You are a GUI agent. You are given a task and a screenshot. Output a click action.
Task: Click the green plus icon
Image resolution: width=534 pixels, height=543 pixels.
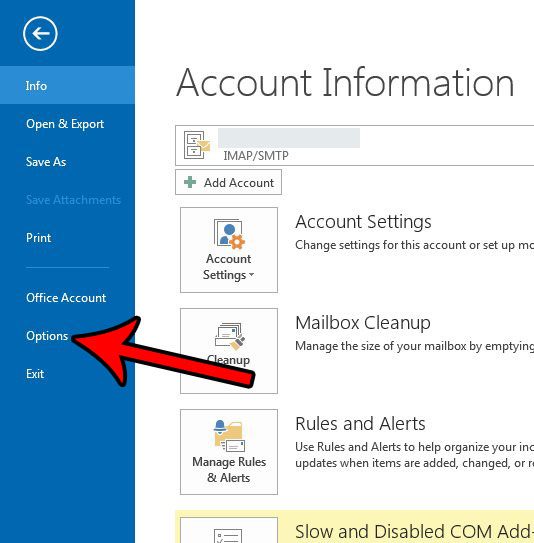click(x=190, y=182)
